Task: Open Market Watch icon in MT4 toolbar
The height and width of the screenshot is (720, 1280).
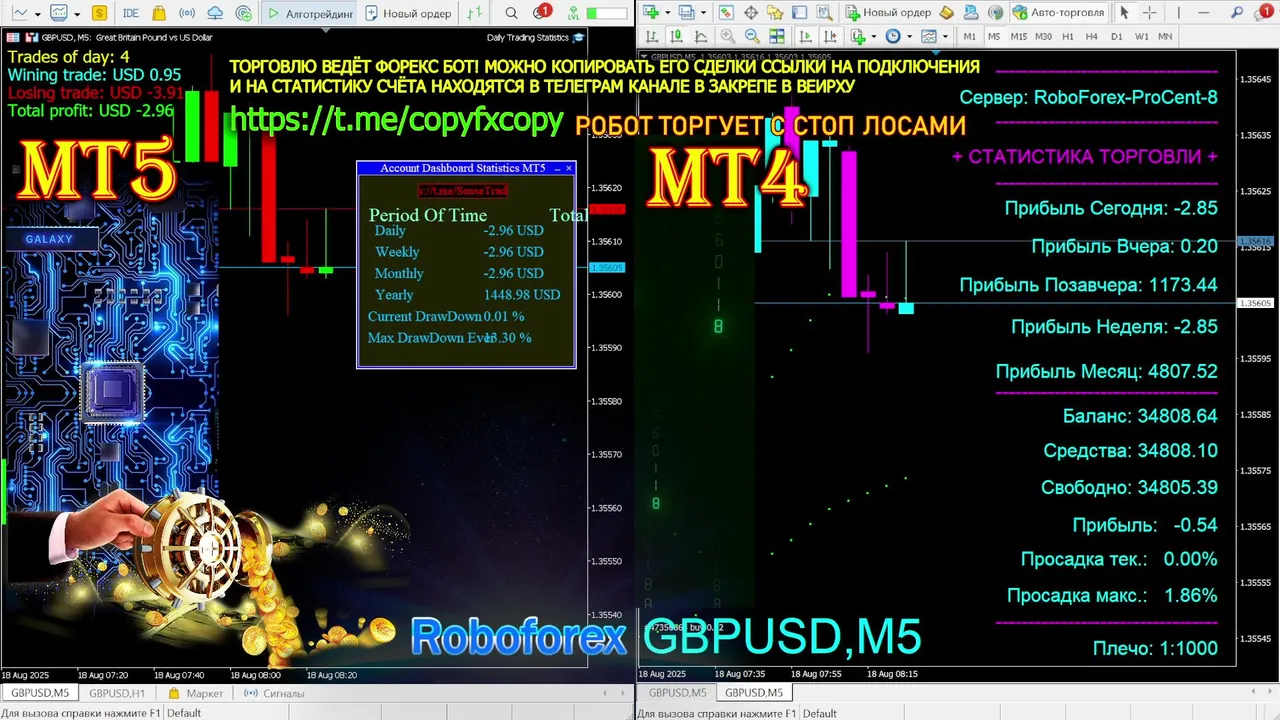Action: click(x=725, y=13)
